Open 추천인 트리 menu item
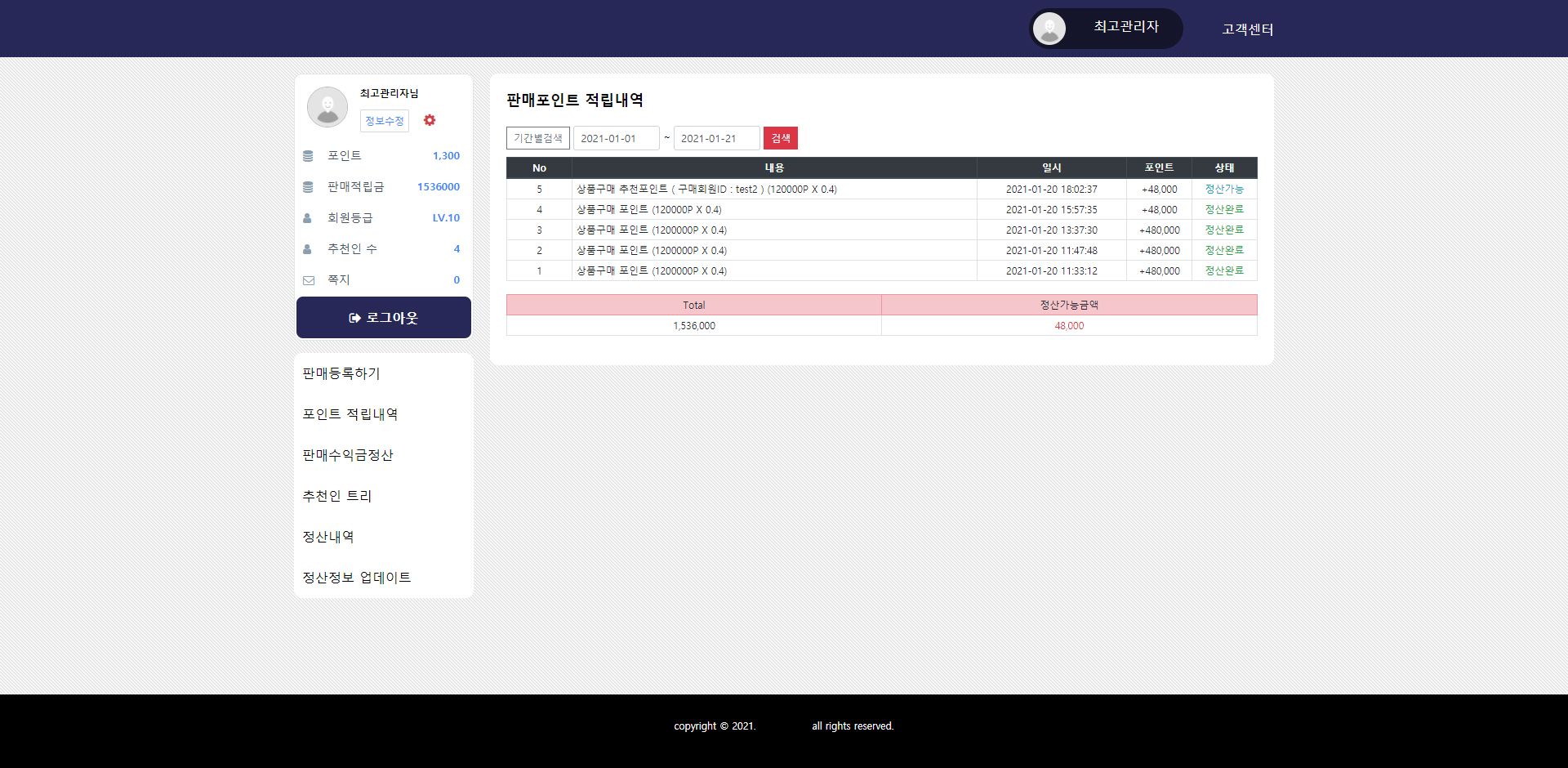The height and width of the screenshot is (768, 1568). [337, 496]
